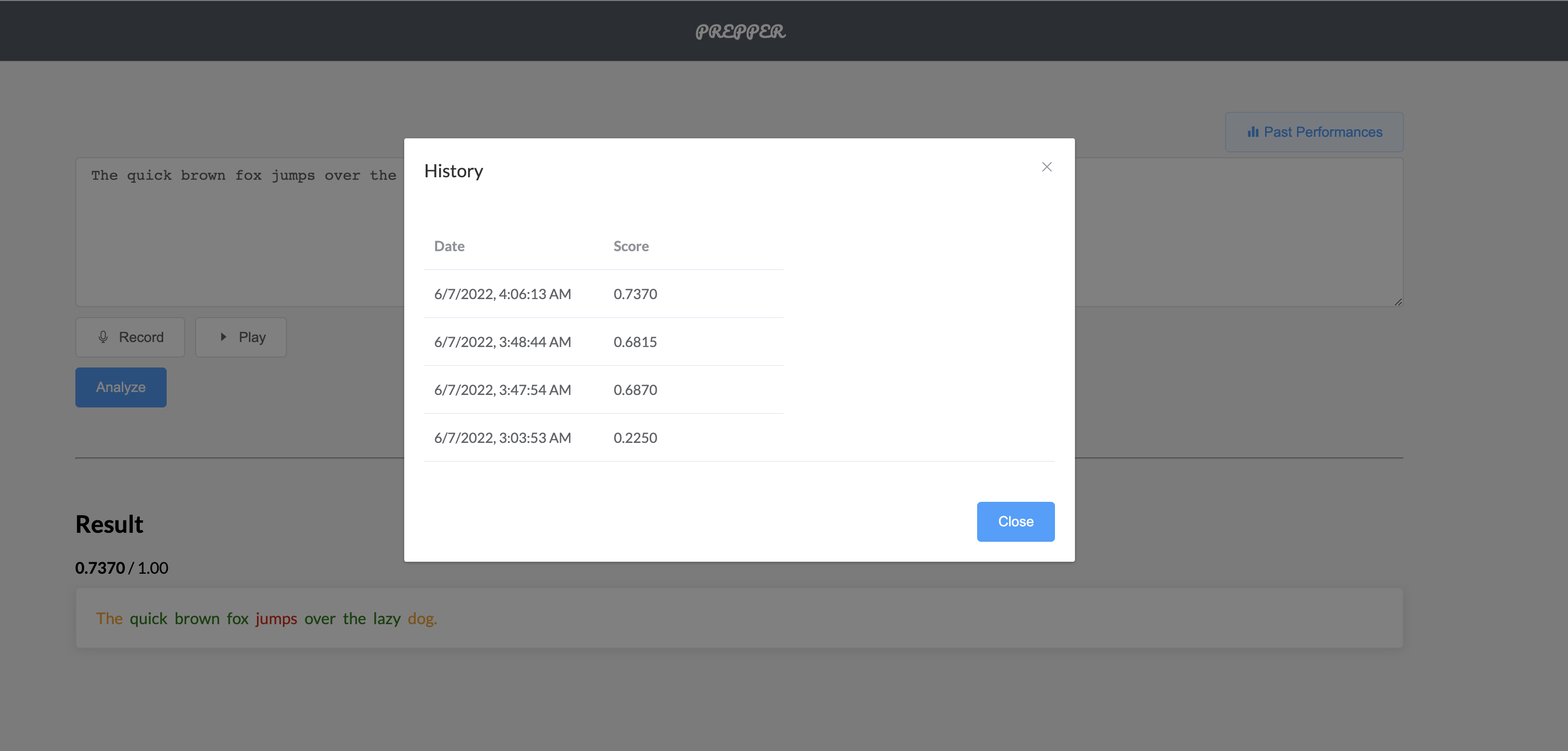The width and height of the screenshot is (1568, 751).
Task: Click the Date column header
Action: pyautogui.click(x=449, y=246)
